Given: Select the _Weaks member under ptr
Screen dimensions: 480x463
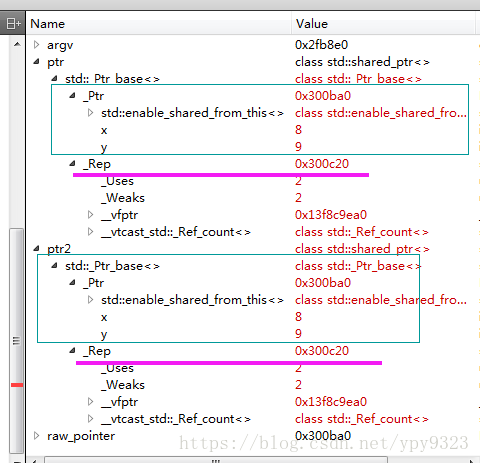Looking at the screenshot, I should pos(123,198).
